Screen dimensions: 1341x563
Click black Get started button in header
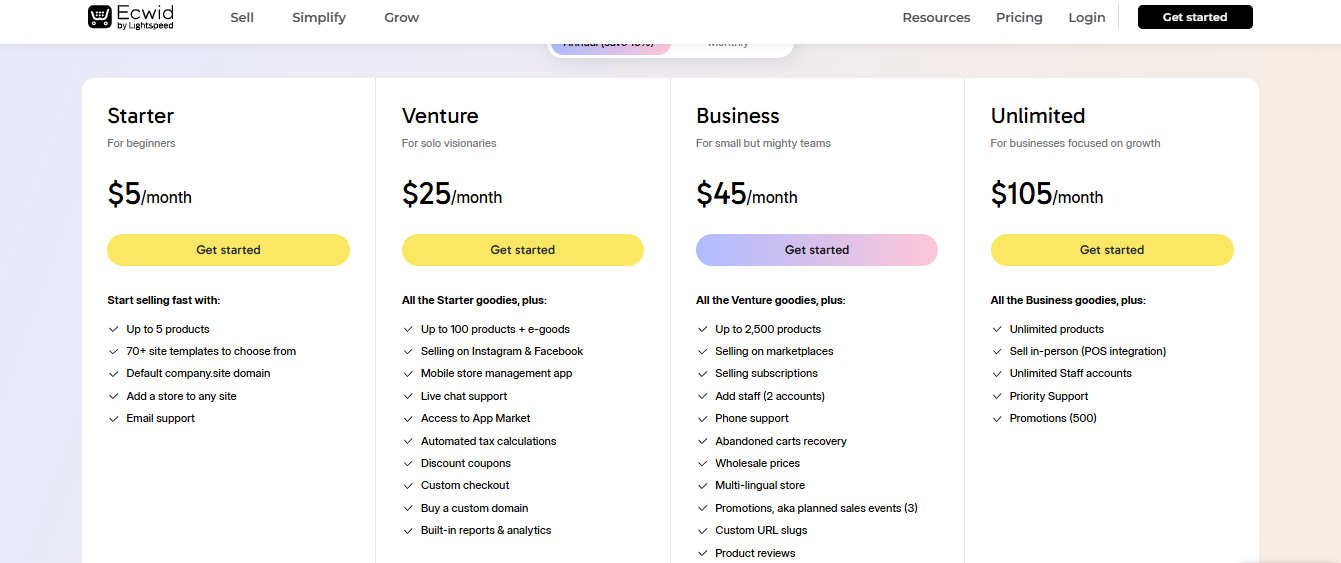point(1195,17)
